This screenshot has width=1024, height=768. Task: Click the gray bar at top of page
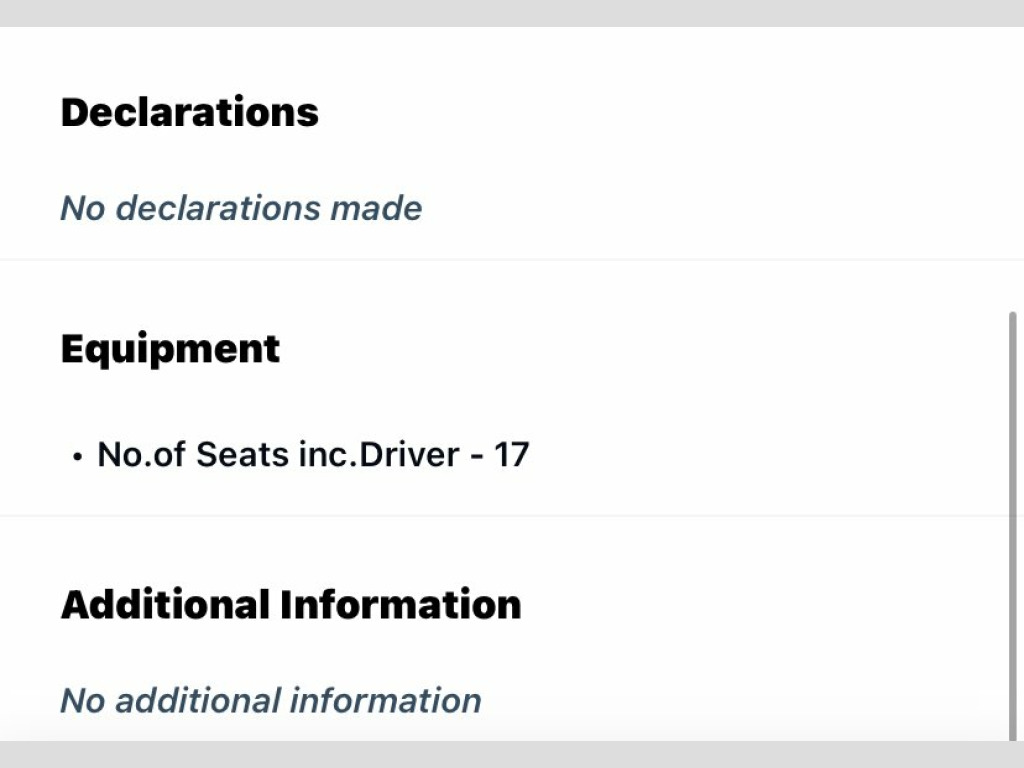click(x=512, y=13)
